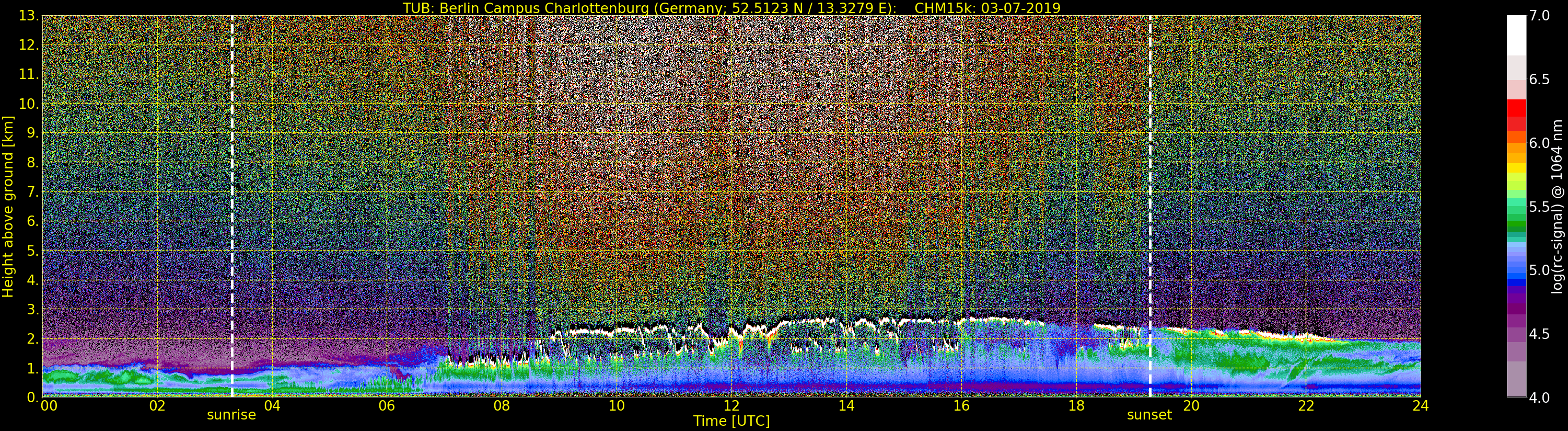Select height axis tick '10.'

click(29, 104)
